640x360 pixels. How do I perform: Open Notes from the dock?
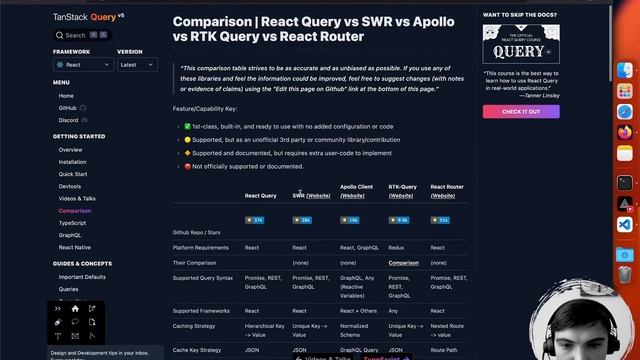pos(624,153)
